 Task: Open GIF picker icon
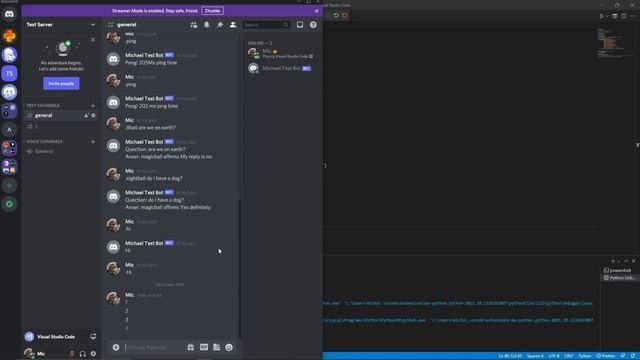pyautogui.click(x=204, y=347)
